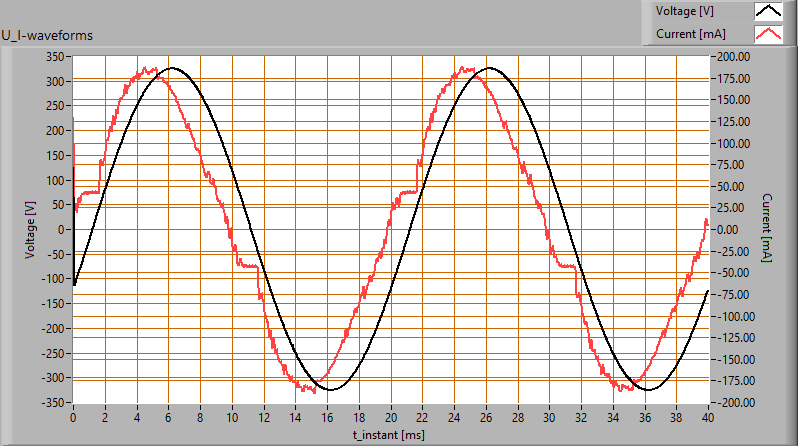Click the 10 tick on the time axis
This screenshot has height=446, width=798.
[x=232, y=415]
